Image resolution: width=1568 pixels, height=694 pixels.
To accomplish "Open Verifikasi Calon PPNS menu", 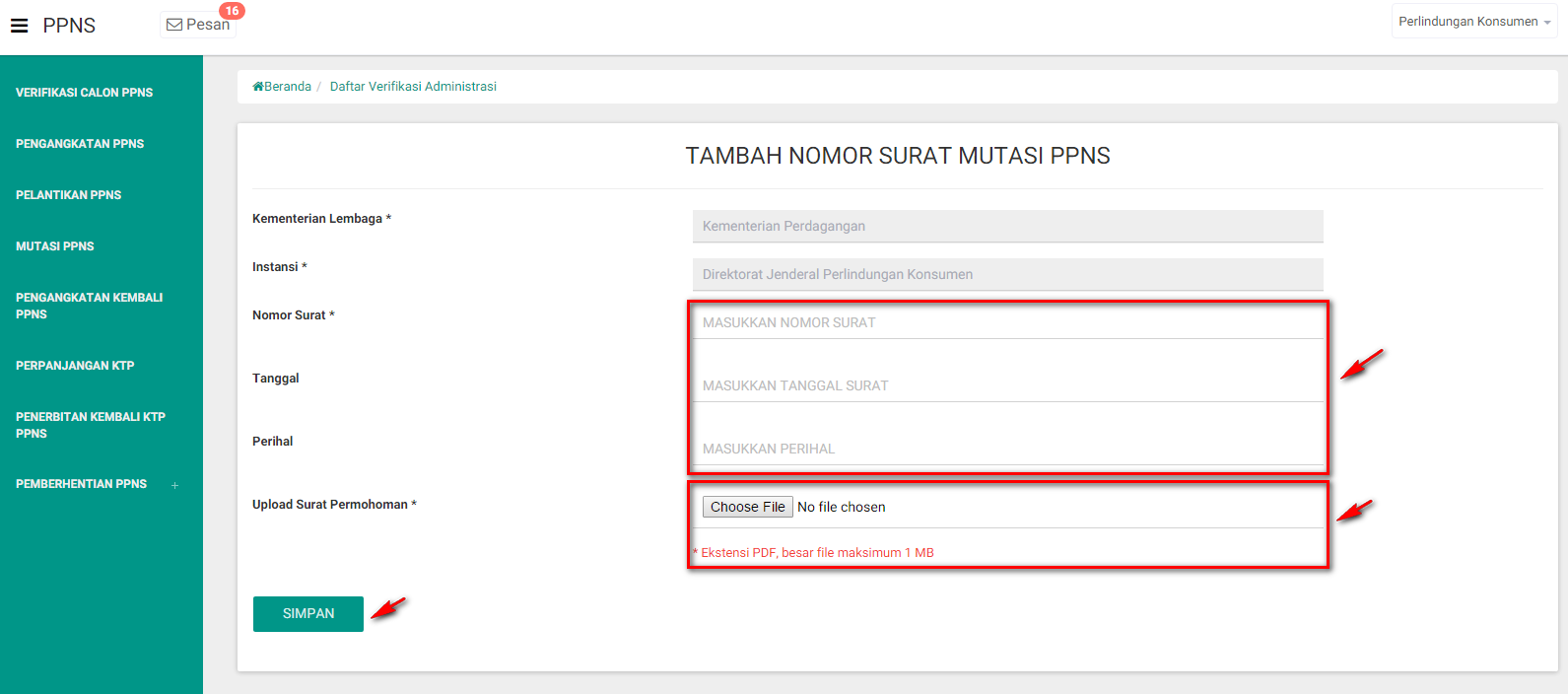I will [85, 93].
